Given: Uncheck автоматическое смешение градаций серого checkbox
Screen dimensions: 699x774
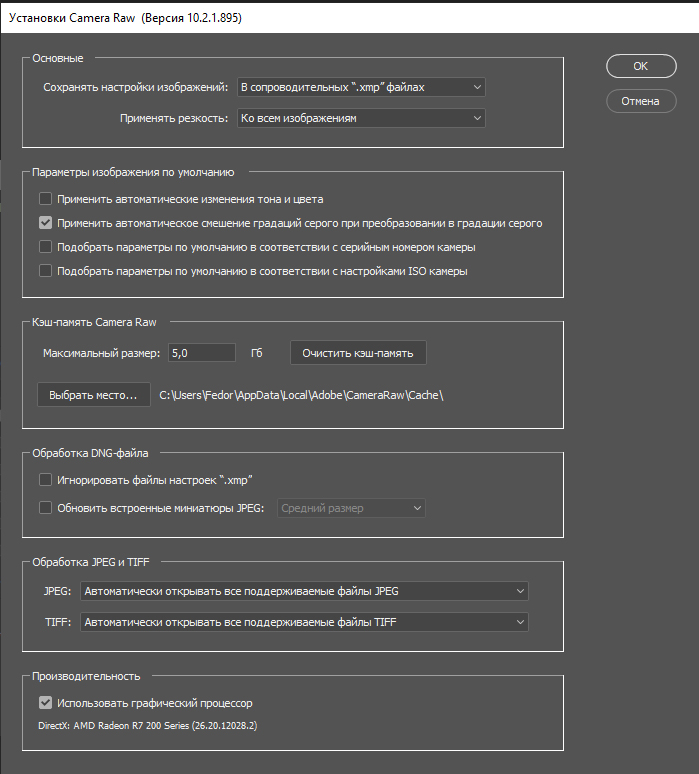Looking at the screenshot, I should point(45,223).
